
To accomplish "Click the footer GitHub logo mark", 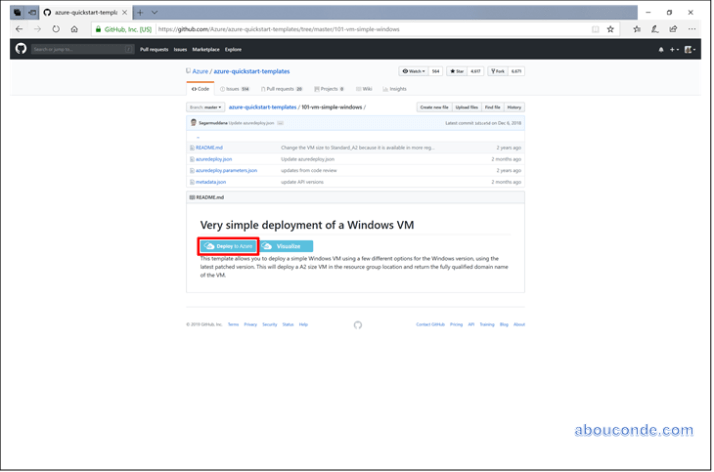I will pos(358,324).
